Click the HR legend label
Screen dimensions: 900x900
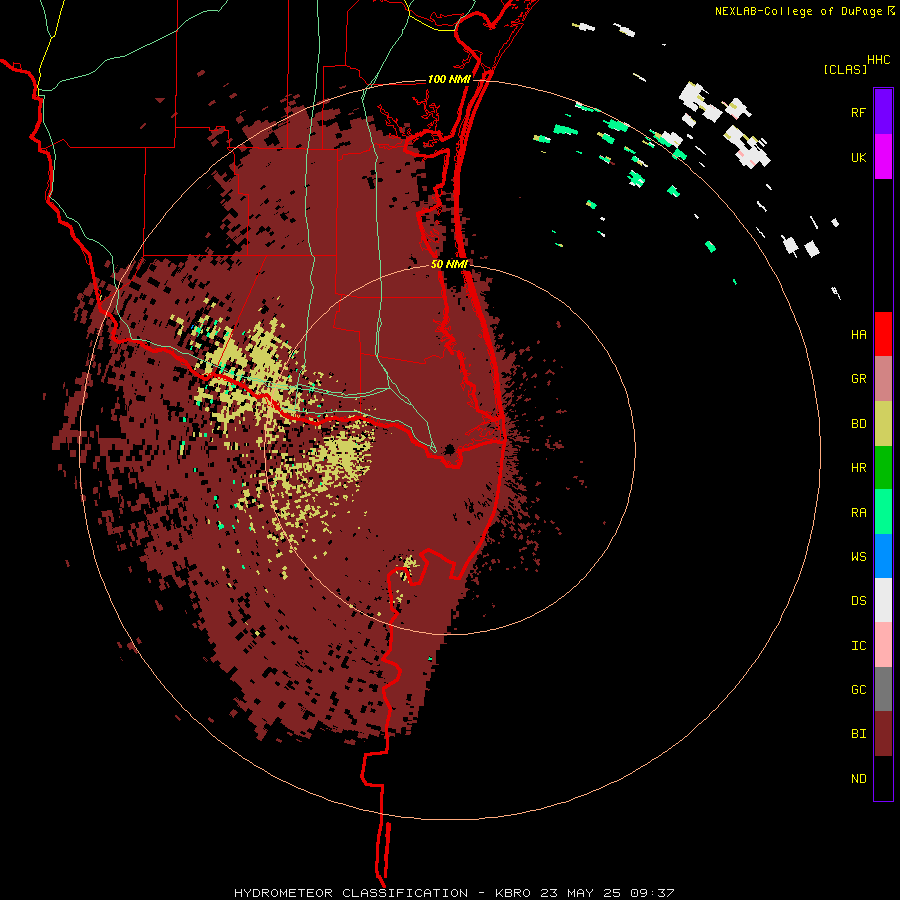tap(858, 467)
